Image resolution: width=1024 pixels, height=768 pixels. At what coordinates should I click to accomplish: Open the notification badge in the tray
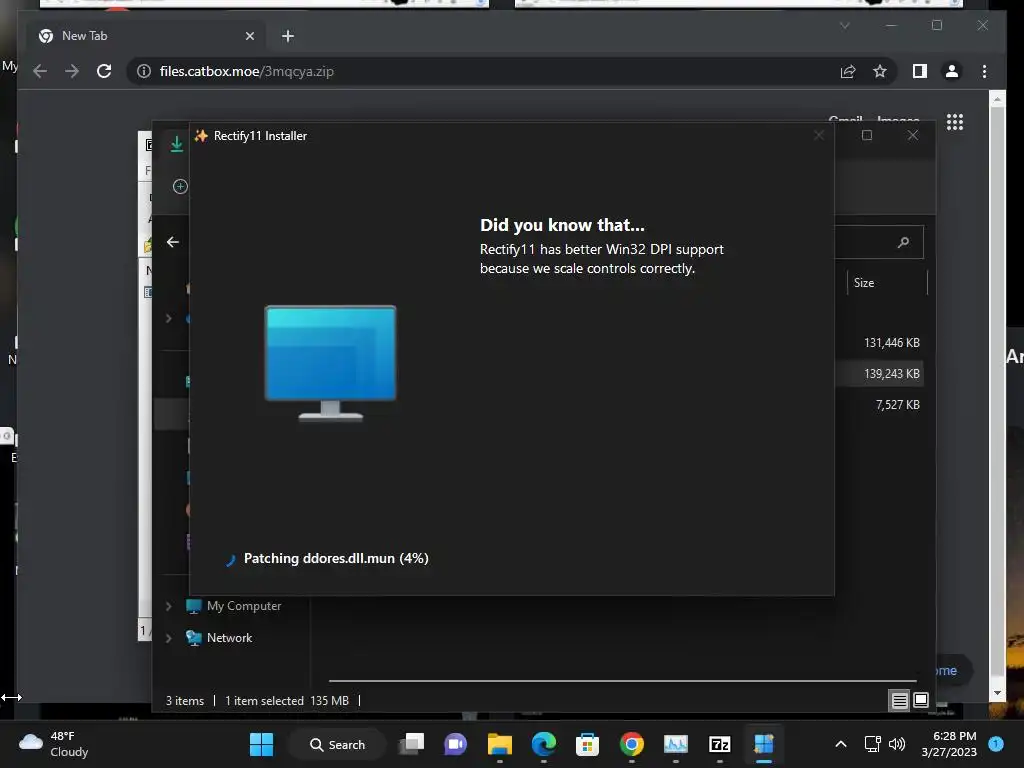click(x=996, y=744)
